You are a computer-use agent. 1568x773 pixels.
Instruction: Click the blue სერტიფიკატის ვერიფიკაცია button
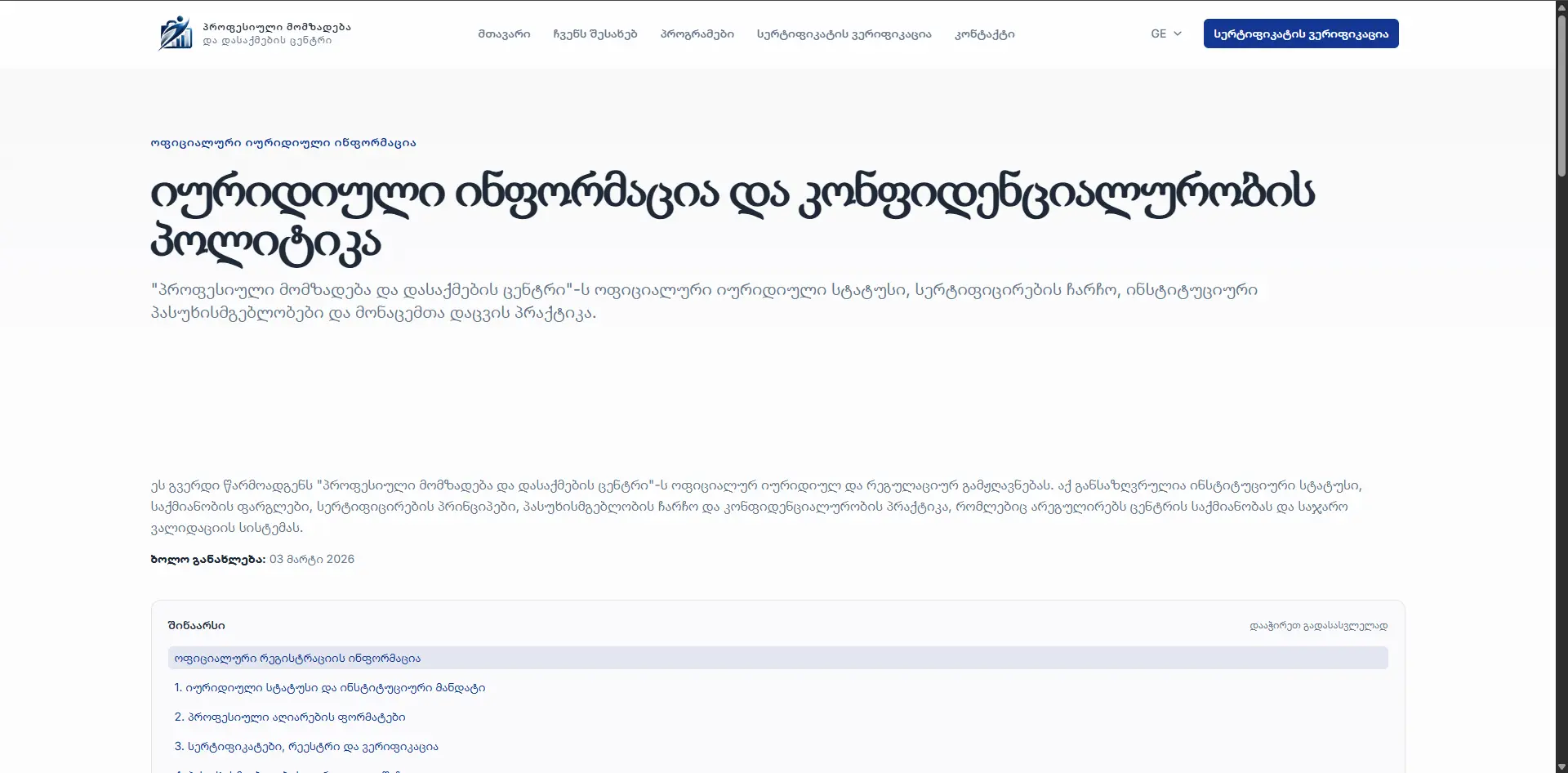pos(1301,34)
